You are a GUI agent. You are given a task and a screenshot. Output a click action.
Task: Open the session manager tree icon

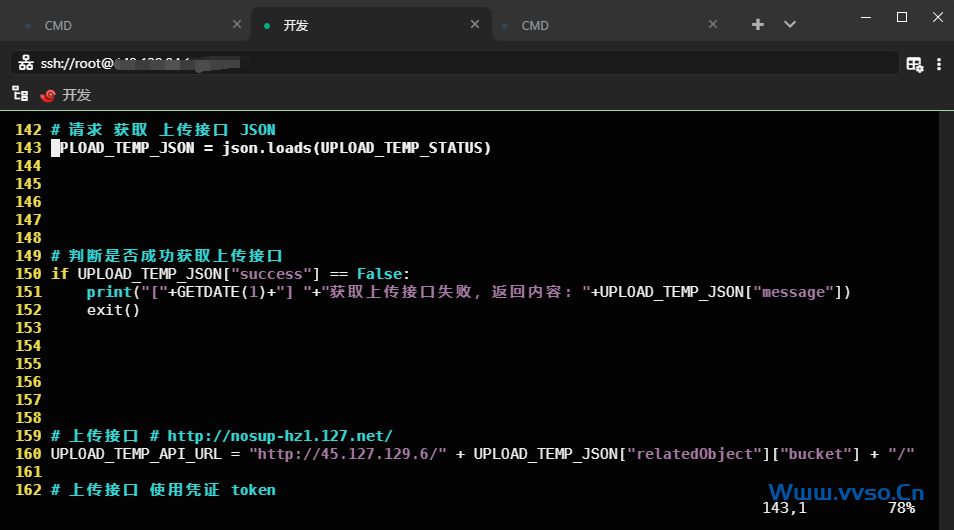(x=20, y=94)
